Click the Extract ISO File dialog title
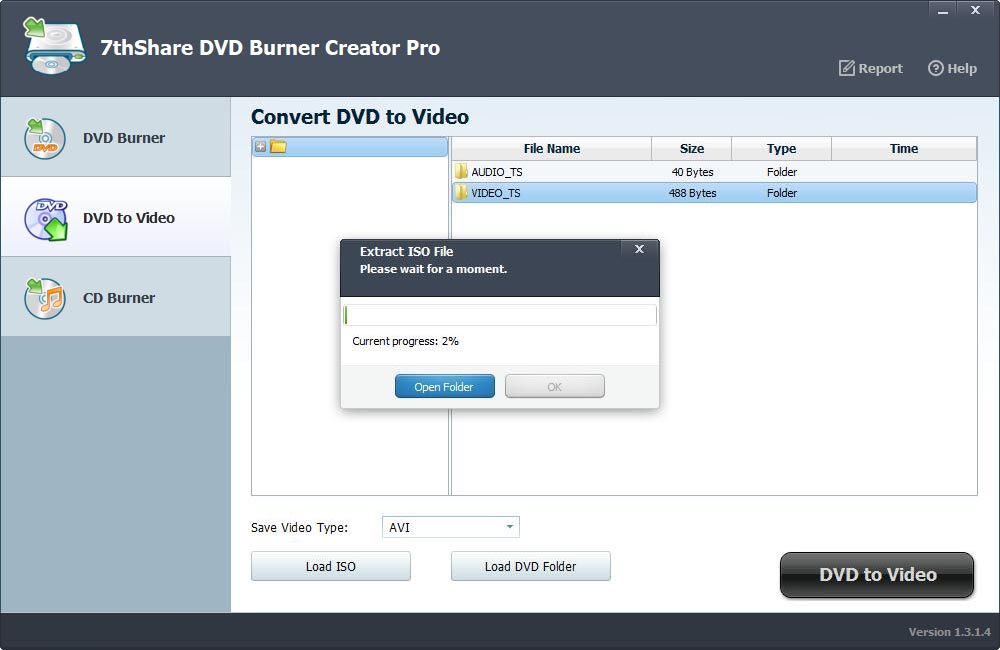Viewport: 1000px width, 650px height. tap(406, 251)
